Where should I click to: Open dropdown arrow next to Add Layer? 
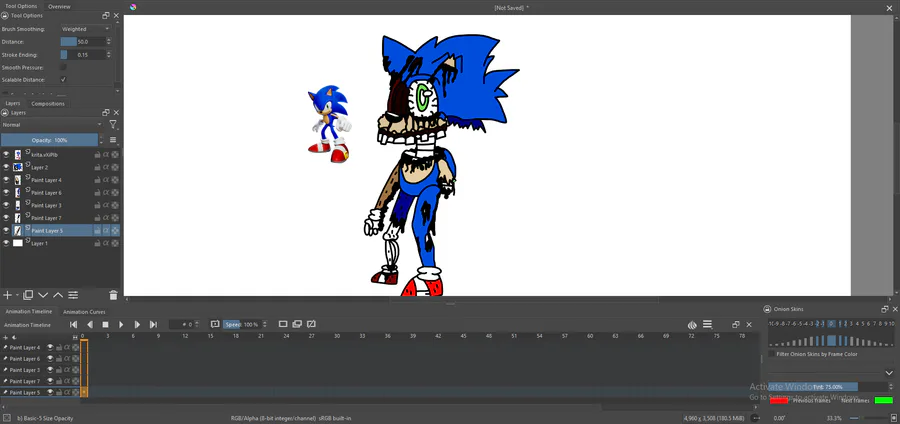pyautogui.click(x=17, y=295)
